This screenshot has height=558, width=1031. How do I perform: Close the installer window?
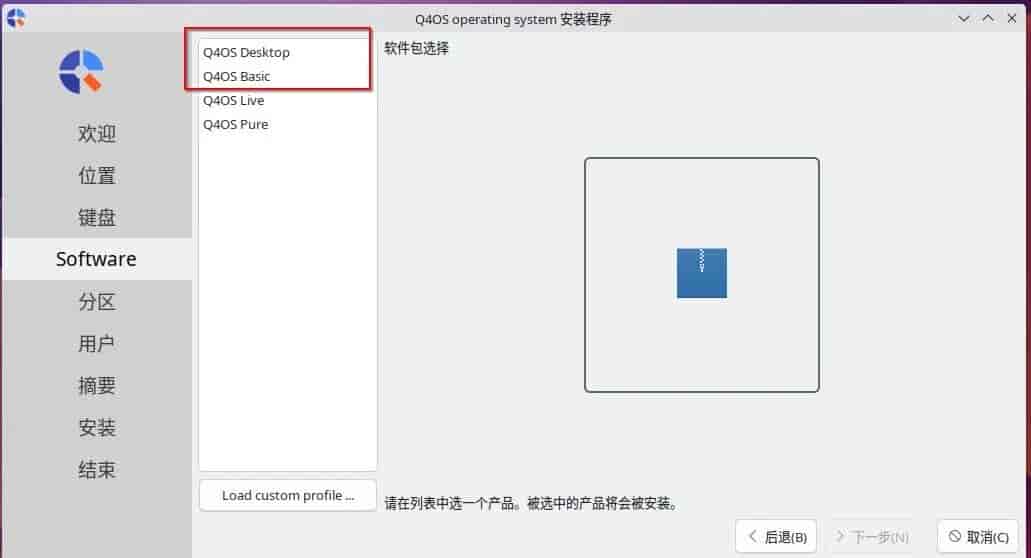coord(1012,18)
